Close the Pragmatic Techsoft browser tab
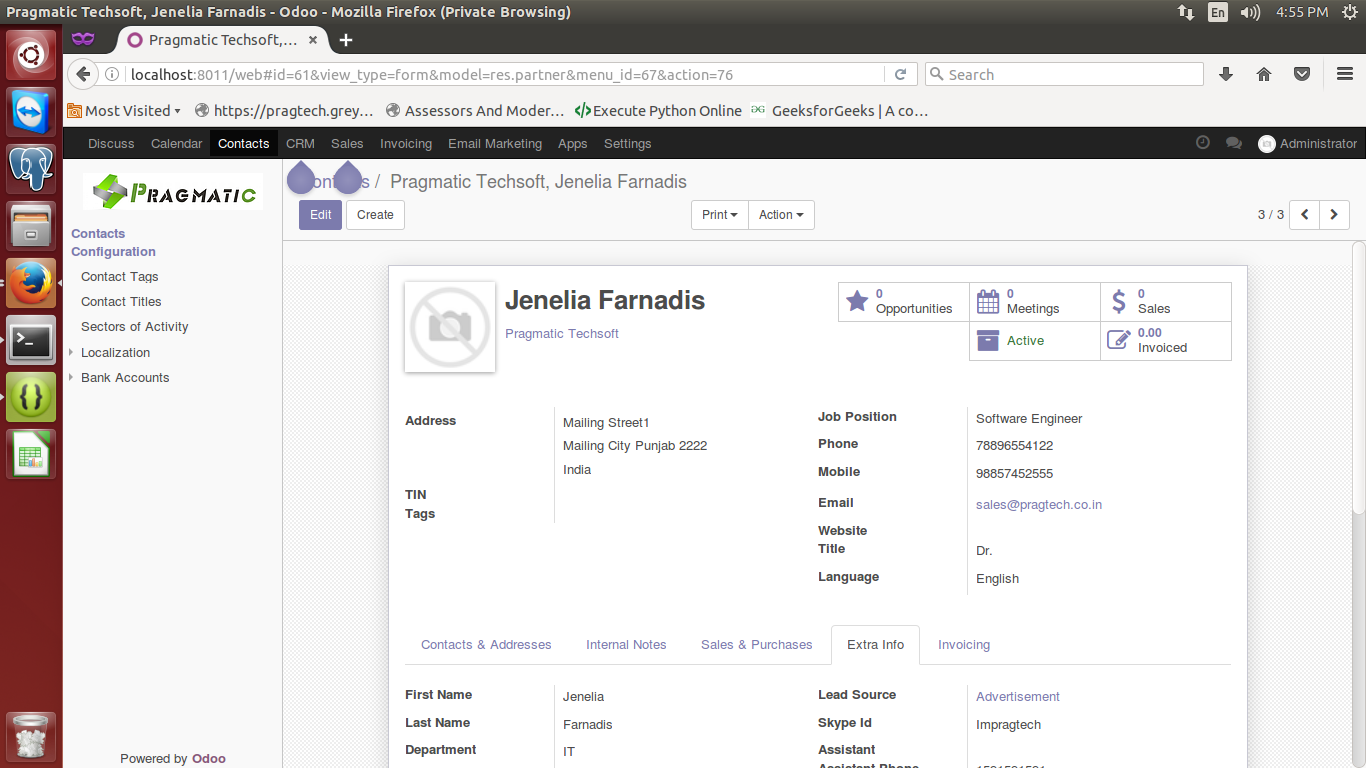The image size is (1366, 768). [313, 40]
